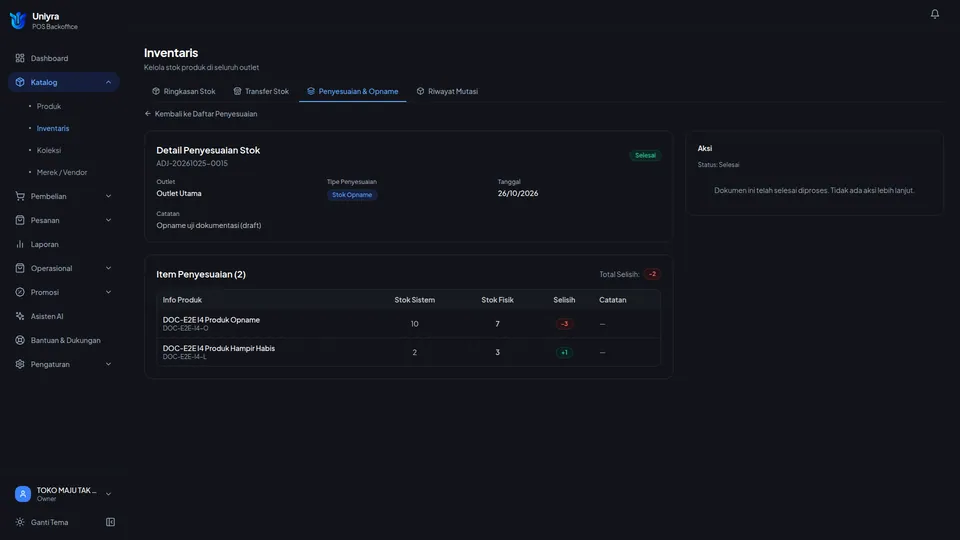
Task: Click the Uniyra logo icon
Action: coord(18,20)
